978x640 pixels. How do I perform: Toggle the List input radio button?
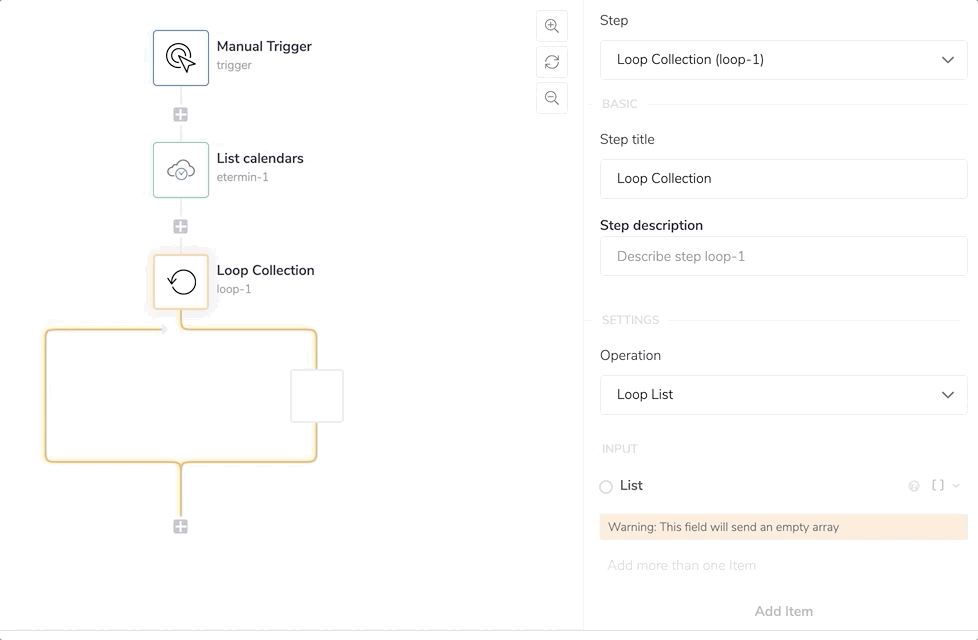(606, 487)
